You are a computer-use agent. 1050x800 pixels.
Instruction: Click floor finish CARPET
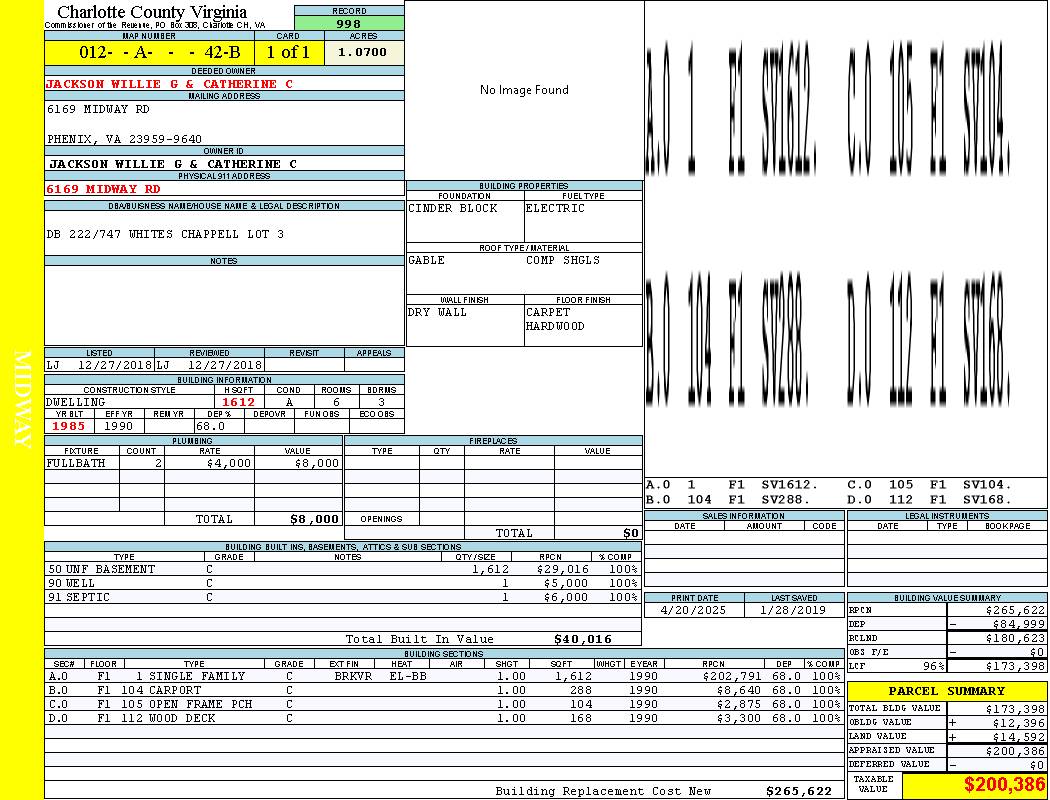point(548,312)
